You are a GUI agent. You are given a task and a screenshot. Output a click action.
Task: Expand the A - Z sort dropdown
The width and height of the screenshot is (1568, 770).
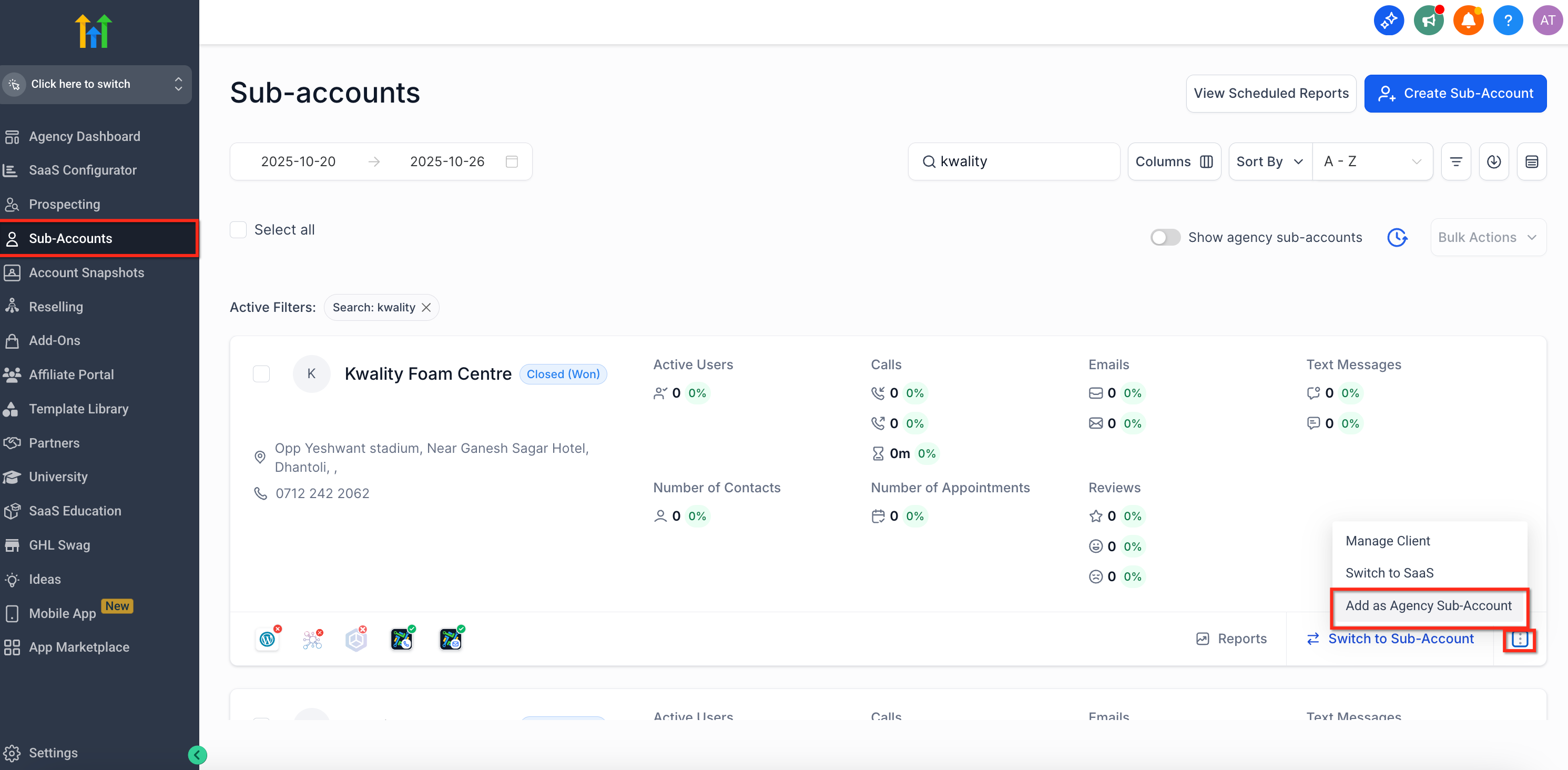pyautogui.click(x=1371, y=161)
